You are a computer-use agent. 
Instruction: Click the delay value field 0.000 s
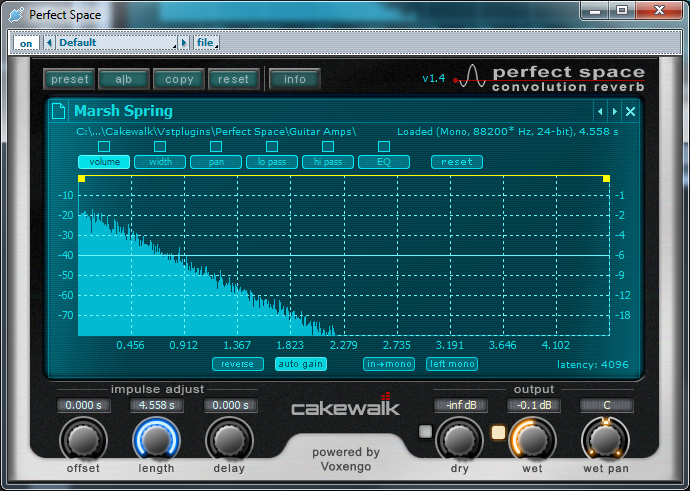(x=230, y=405)
